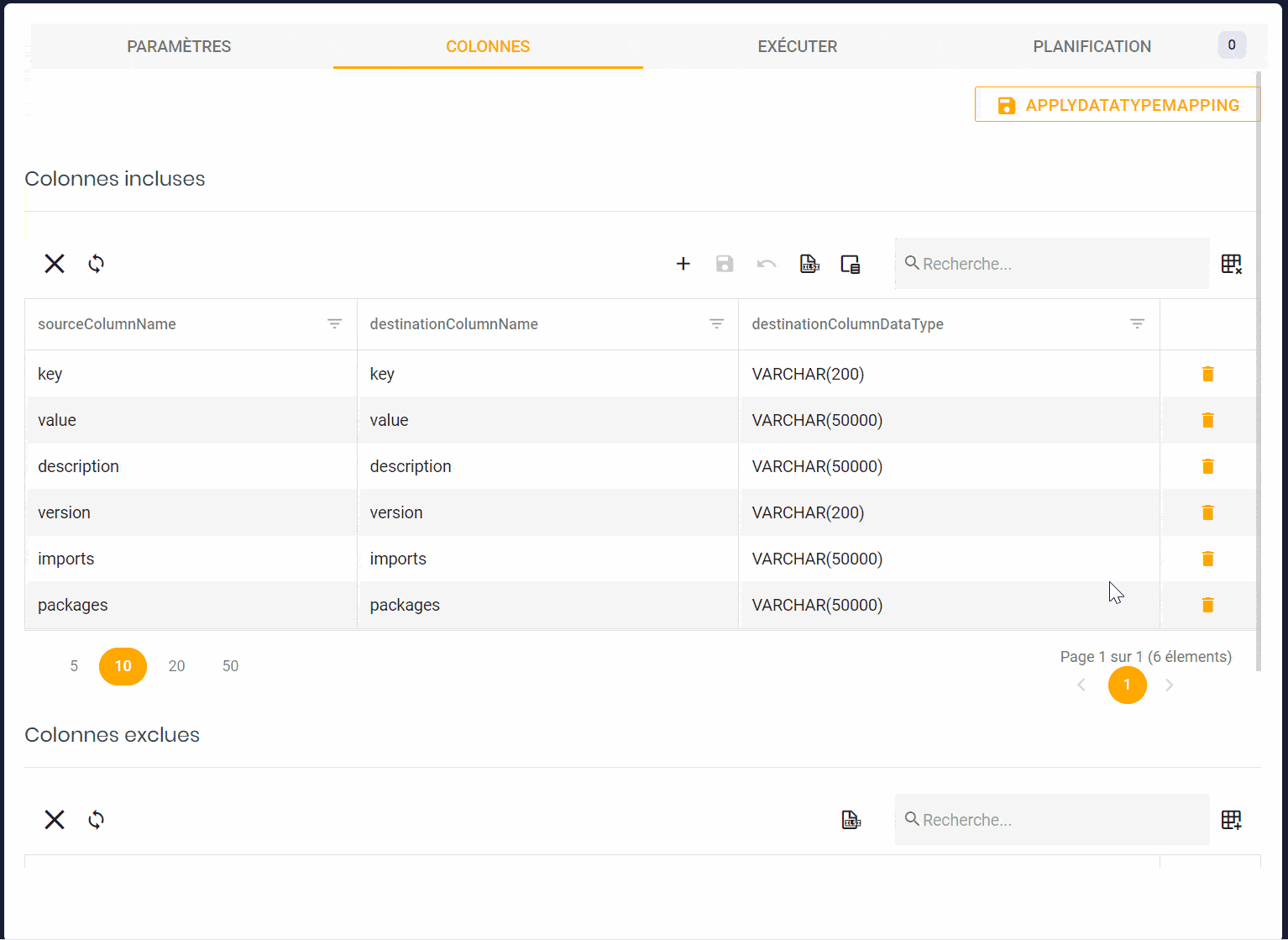Select VARCHAR(200) cell in version row
This screenshot has width=1288, height=940.
[949, 512]
